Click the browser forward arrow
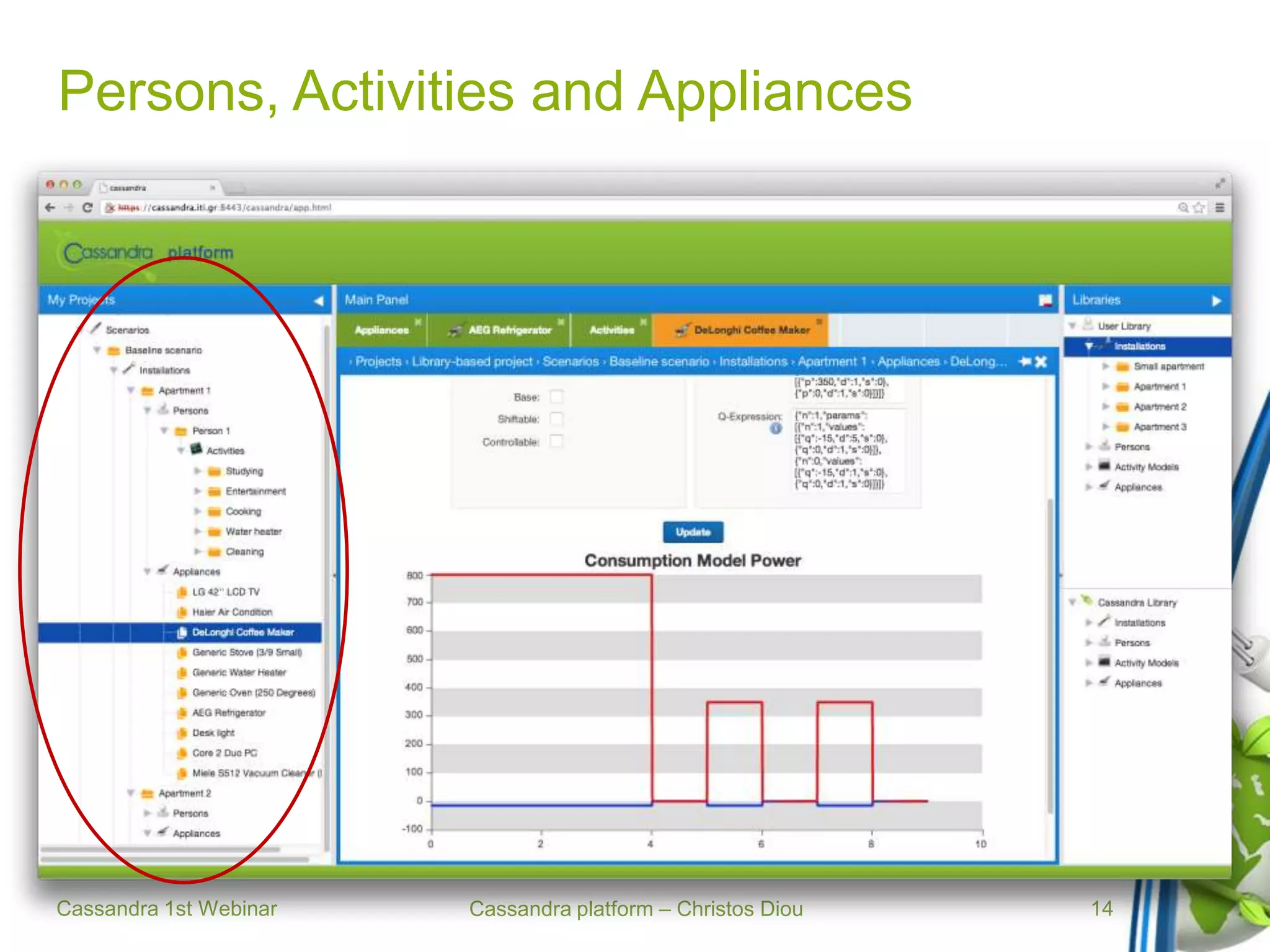Image resolution: width=1270 pixels, height=952 pixels. tap(69, 208)
